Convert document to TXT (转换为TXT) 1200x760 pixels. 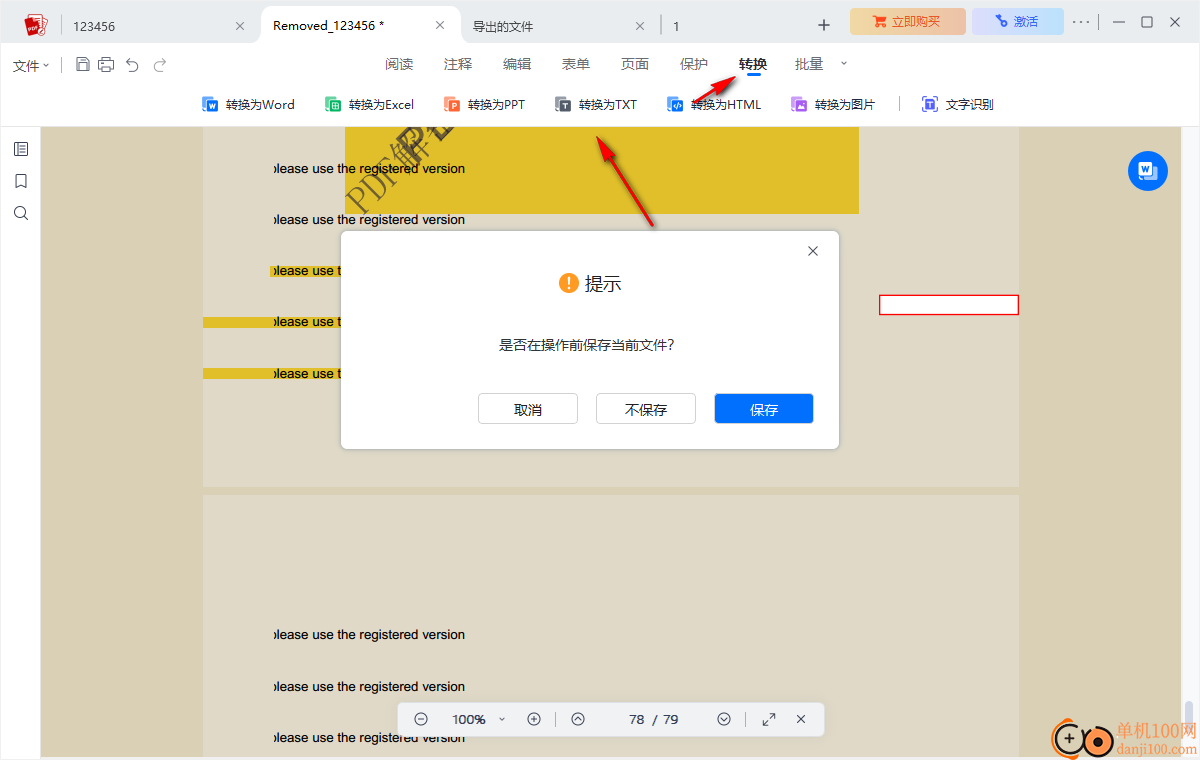(x=596, y=104)
